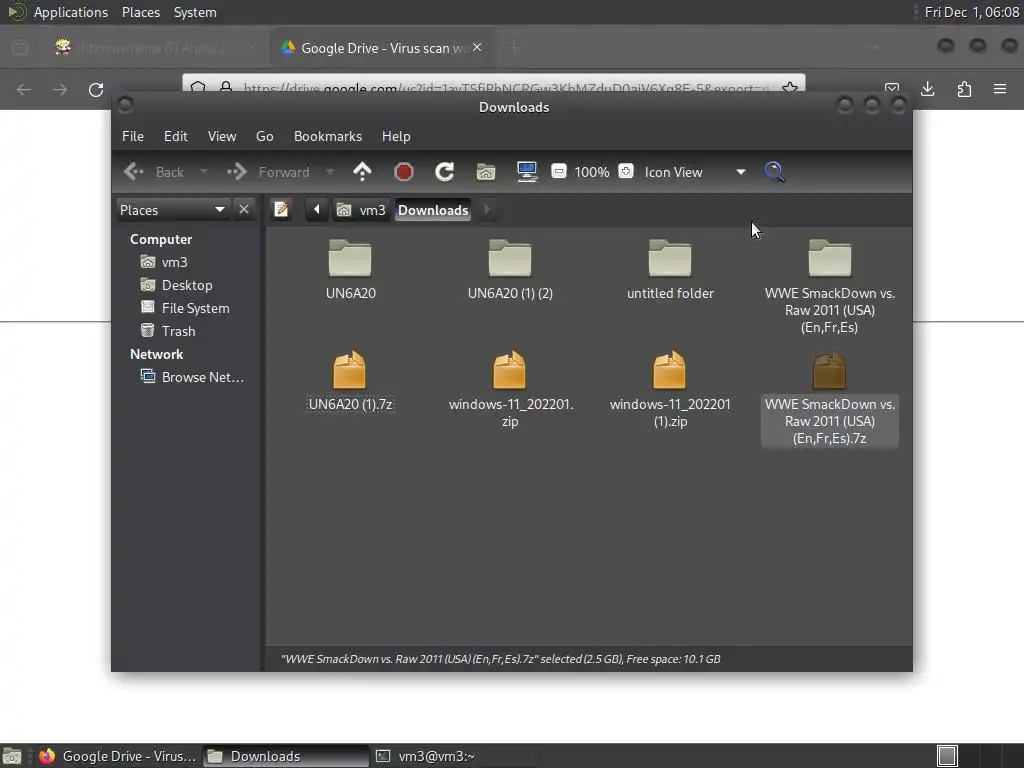Zoom in with the plus icon

tap(626, 171)
